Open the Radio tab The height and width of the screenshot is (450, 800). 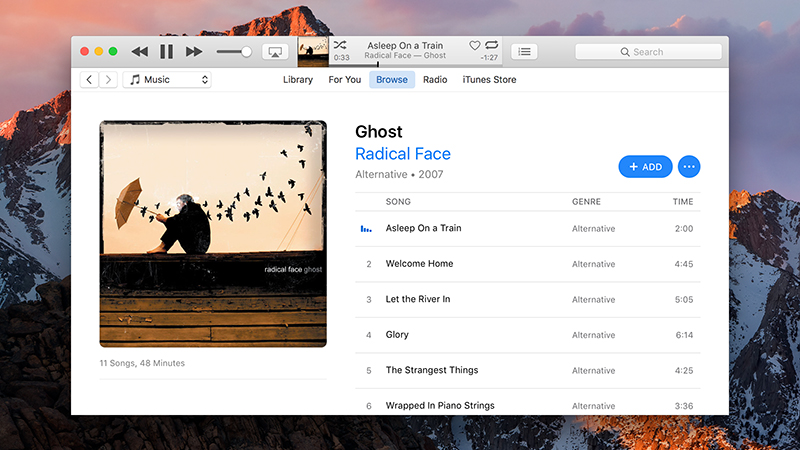point(435,80)
